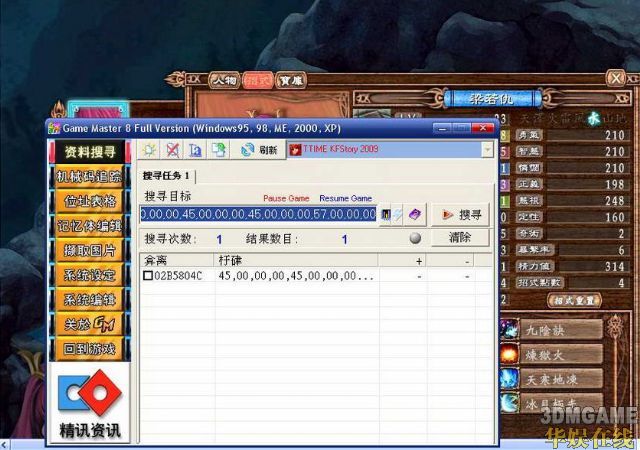This screenshot has height=450, width=640.
Task: Open the 机械码追踪 sidebar section
Action: (90, 177)
